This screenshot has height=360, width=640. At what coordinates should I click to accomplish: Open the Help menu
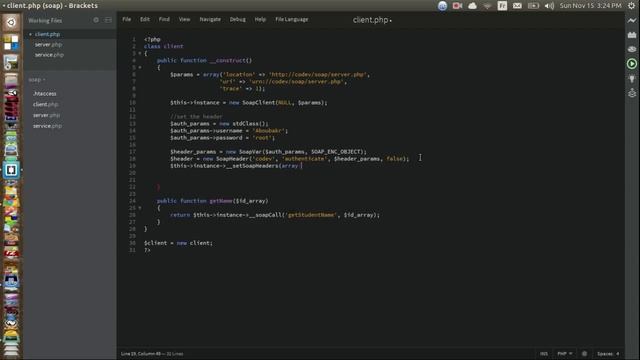tap(260, 19)
